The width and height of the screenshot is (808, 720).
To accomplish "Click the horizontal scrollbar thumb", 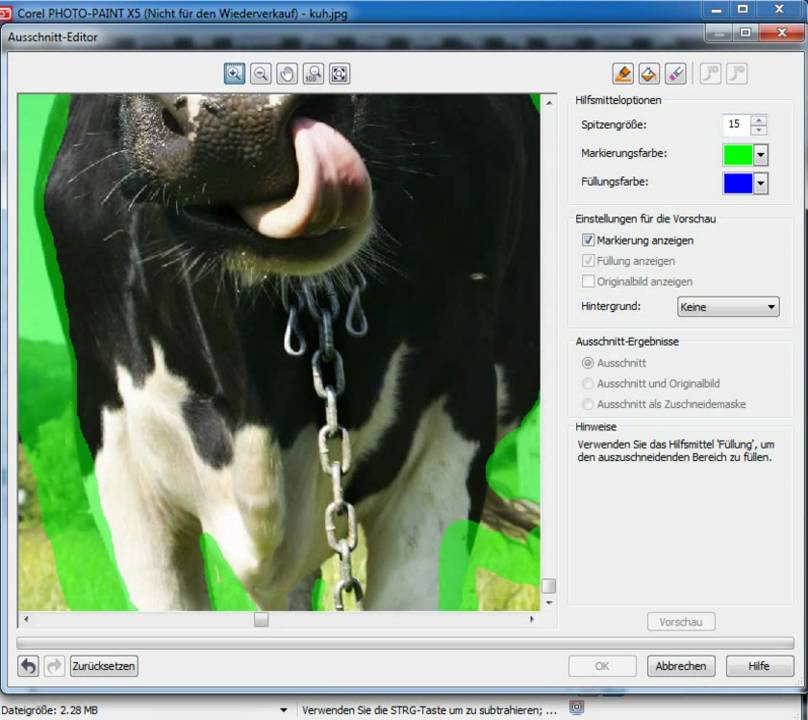I will click(261, 619).
